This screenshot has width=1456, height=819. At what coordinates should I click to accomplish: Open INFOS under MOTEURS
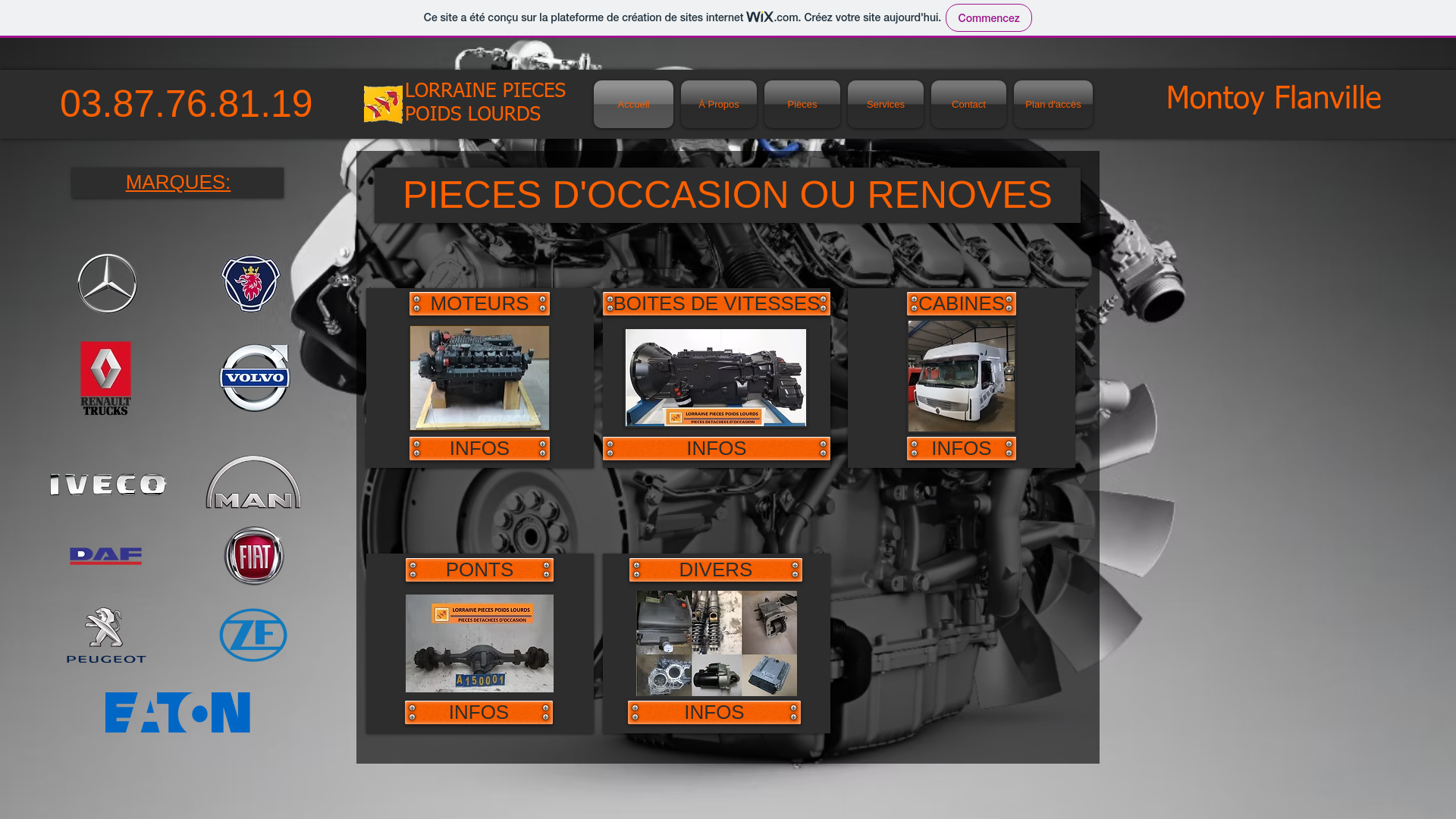(x=479, y=448)
